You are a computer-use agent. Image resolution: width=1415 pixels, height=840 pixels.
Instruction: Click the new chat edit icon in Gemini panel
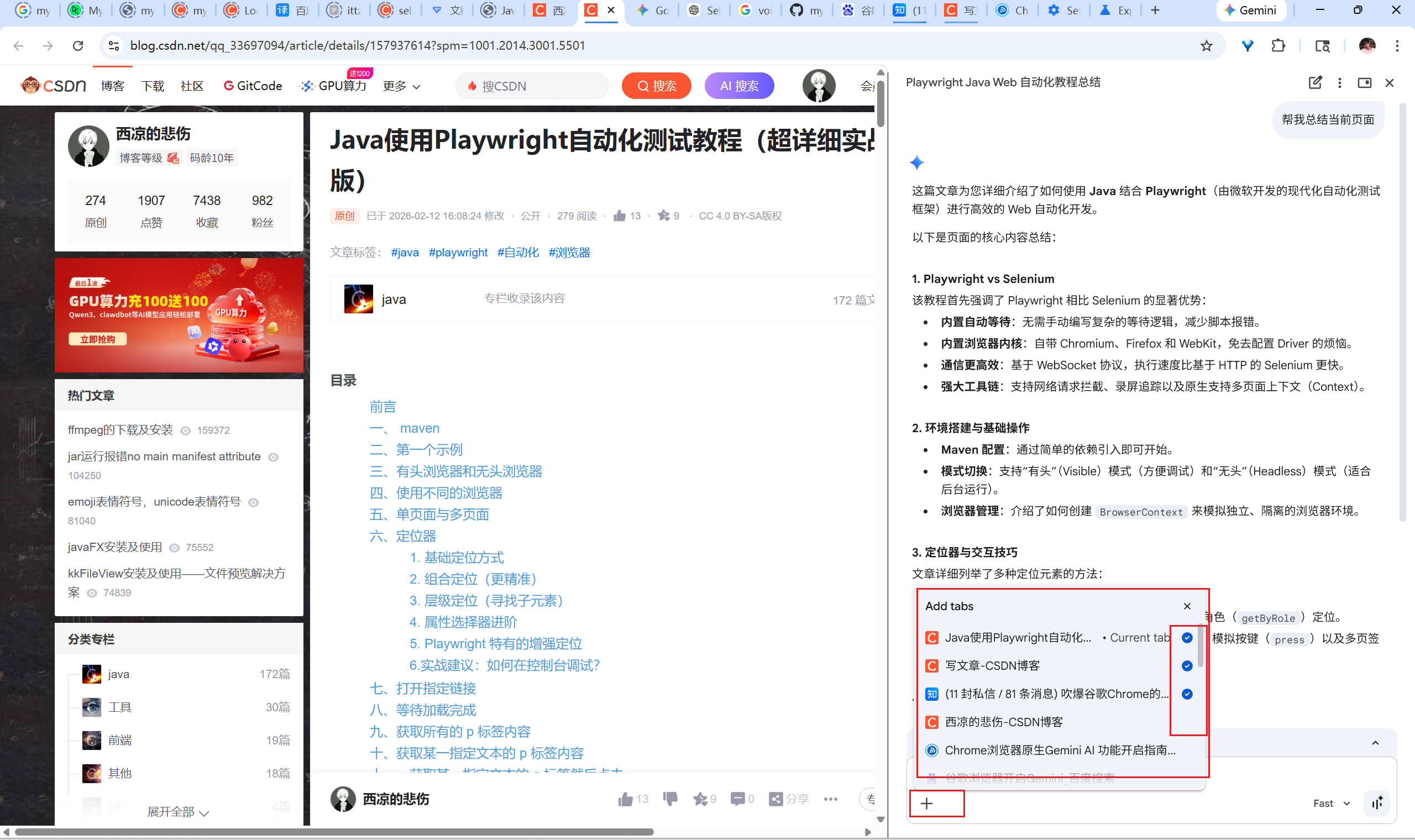point(1315,83)
